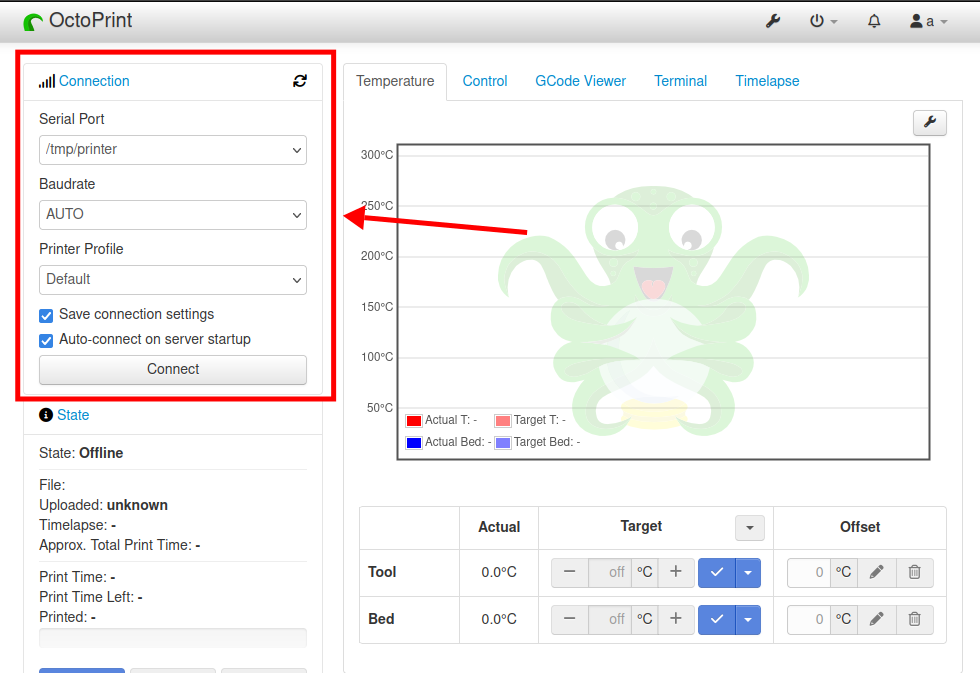Screen dimensions: 980x673
Task: Toggle Actual Bed blue legend swatch
Action: coord(414,442)
